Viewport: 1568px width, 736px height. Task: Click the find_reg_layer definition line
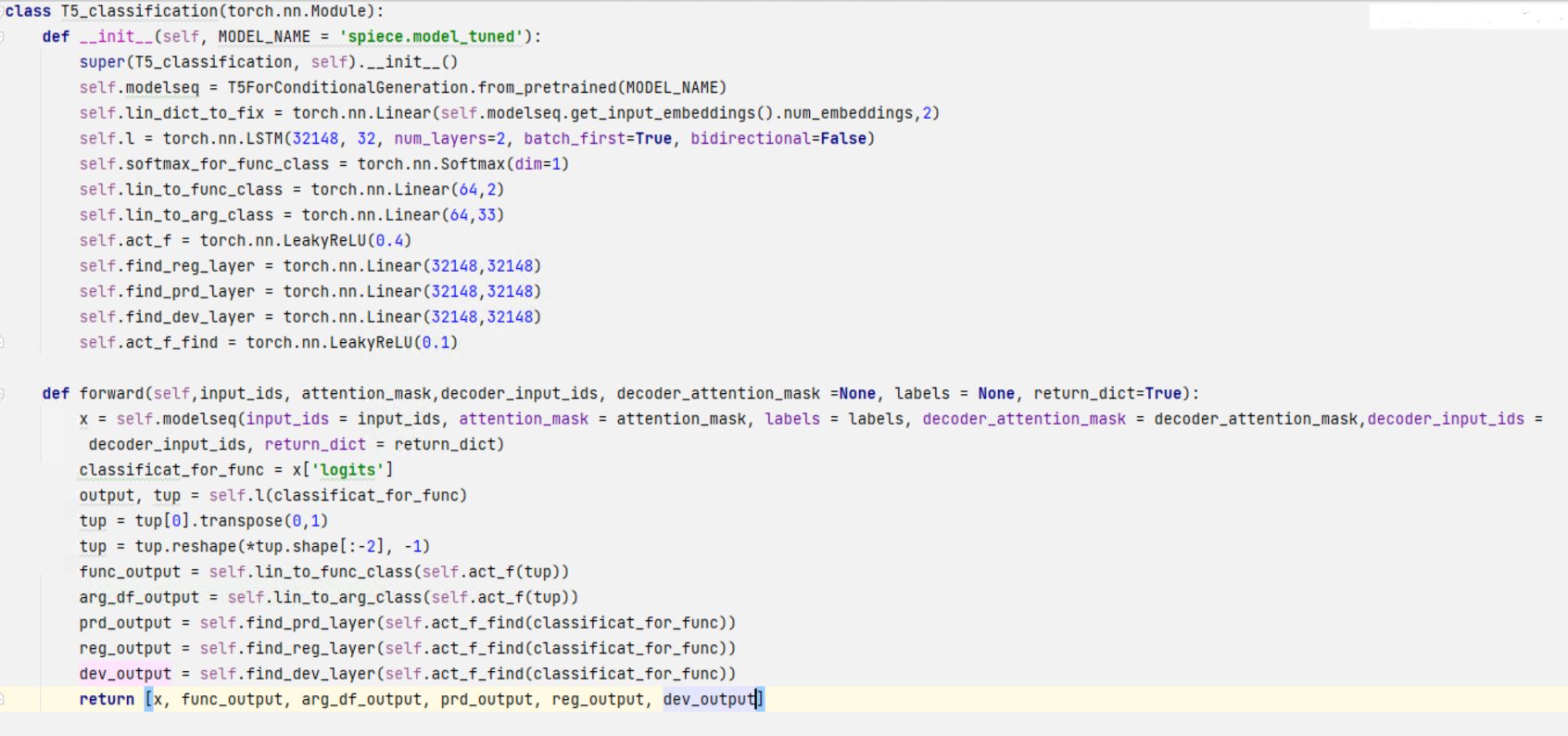click(310, 266)
